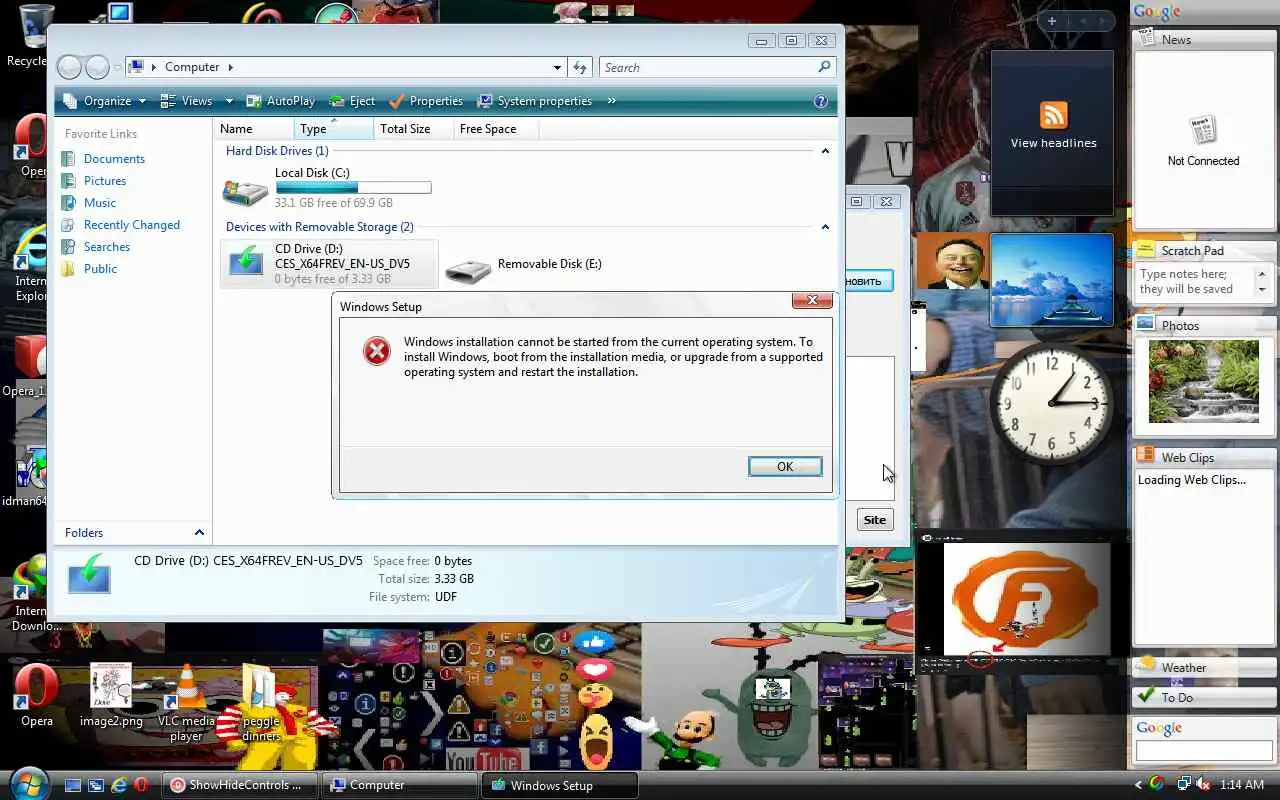This screenshot has width=1280, height=800.
Task: Click the Local Disk (C:) usage bar
Action: pos(353,188)
